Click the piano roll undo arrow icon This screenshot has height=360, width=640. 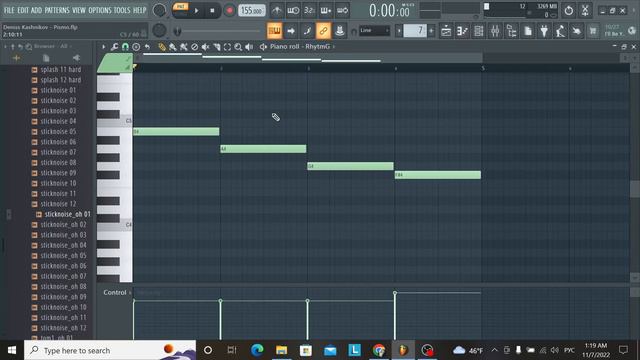tap(147, 47)
